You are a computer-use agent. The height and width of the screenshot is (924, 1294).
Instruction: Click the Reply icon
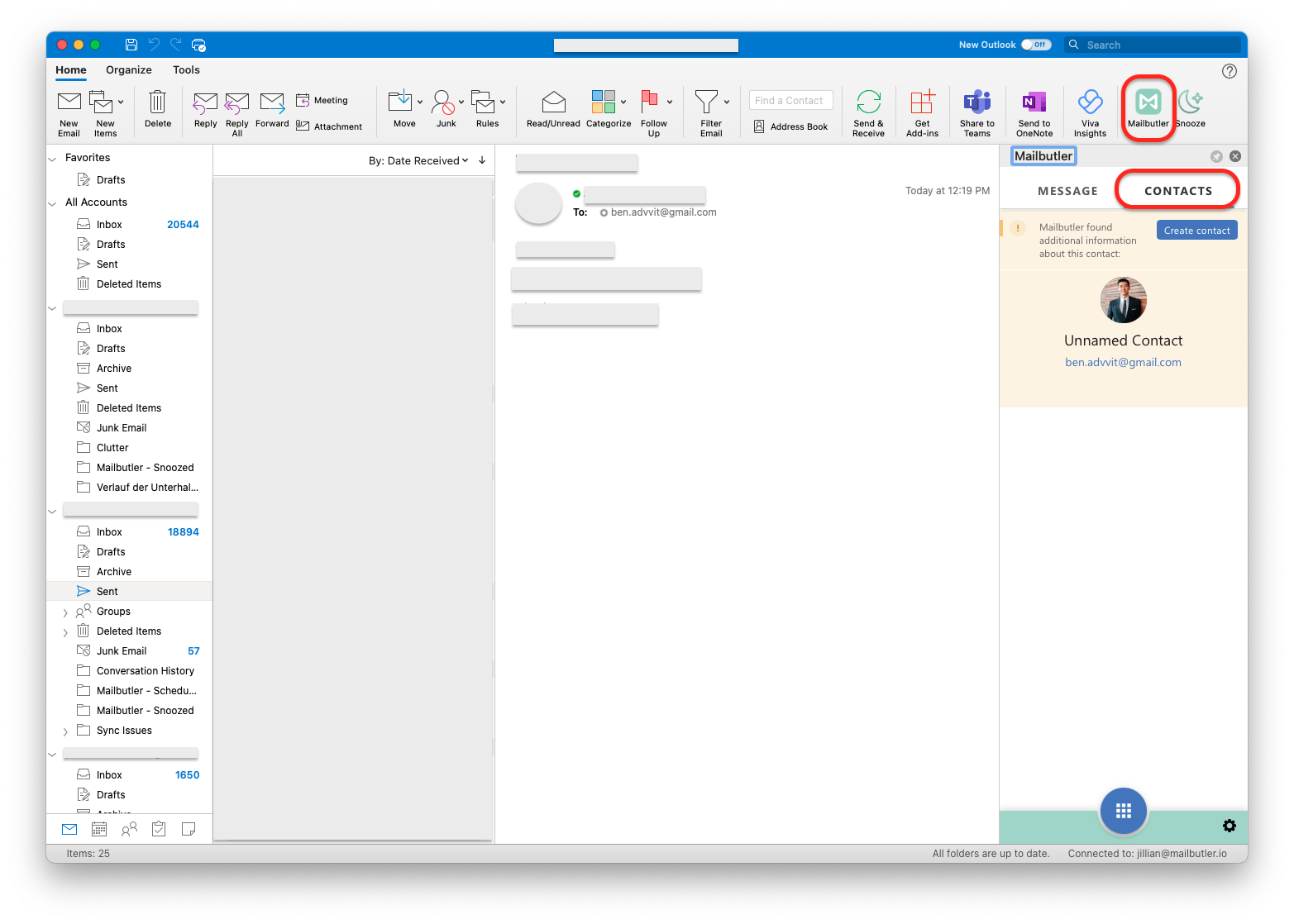(205, 102)
